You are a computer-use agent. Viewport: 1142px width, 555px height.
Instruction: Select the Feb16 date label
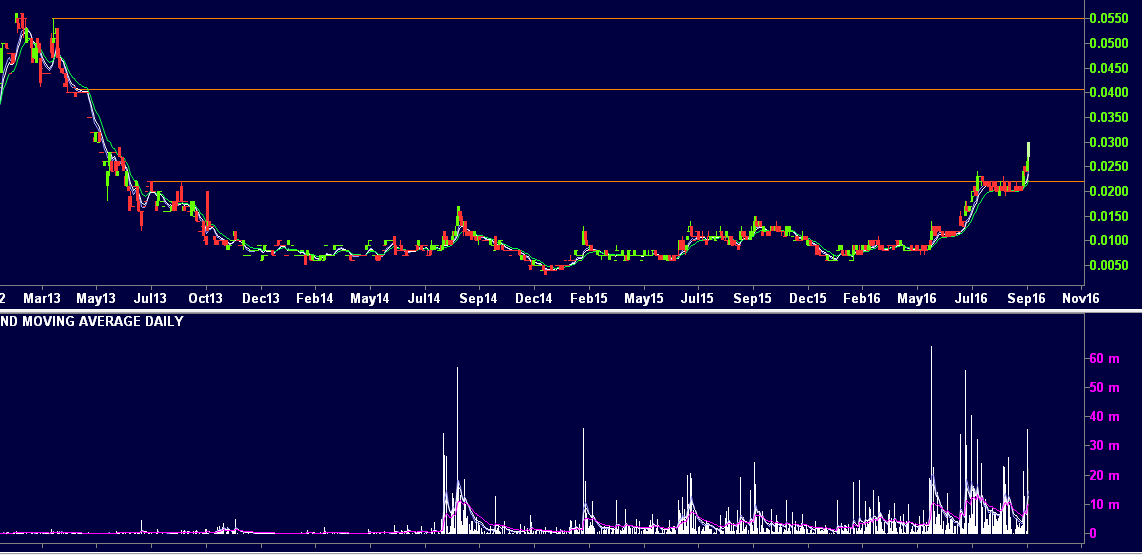pyautogui.click(x=862, y=299)
